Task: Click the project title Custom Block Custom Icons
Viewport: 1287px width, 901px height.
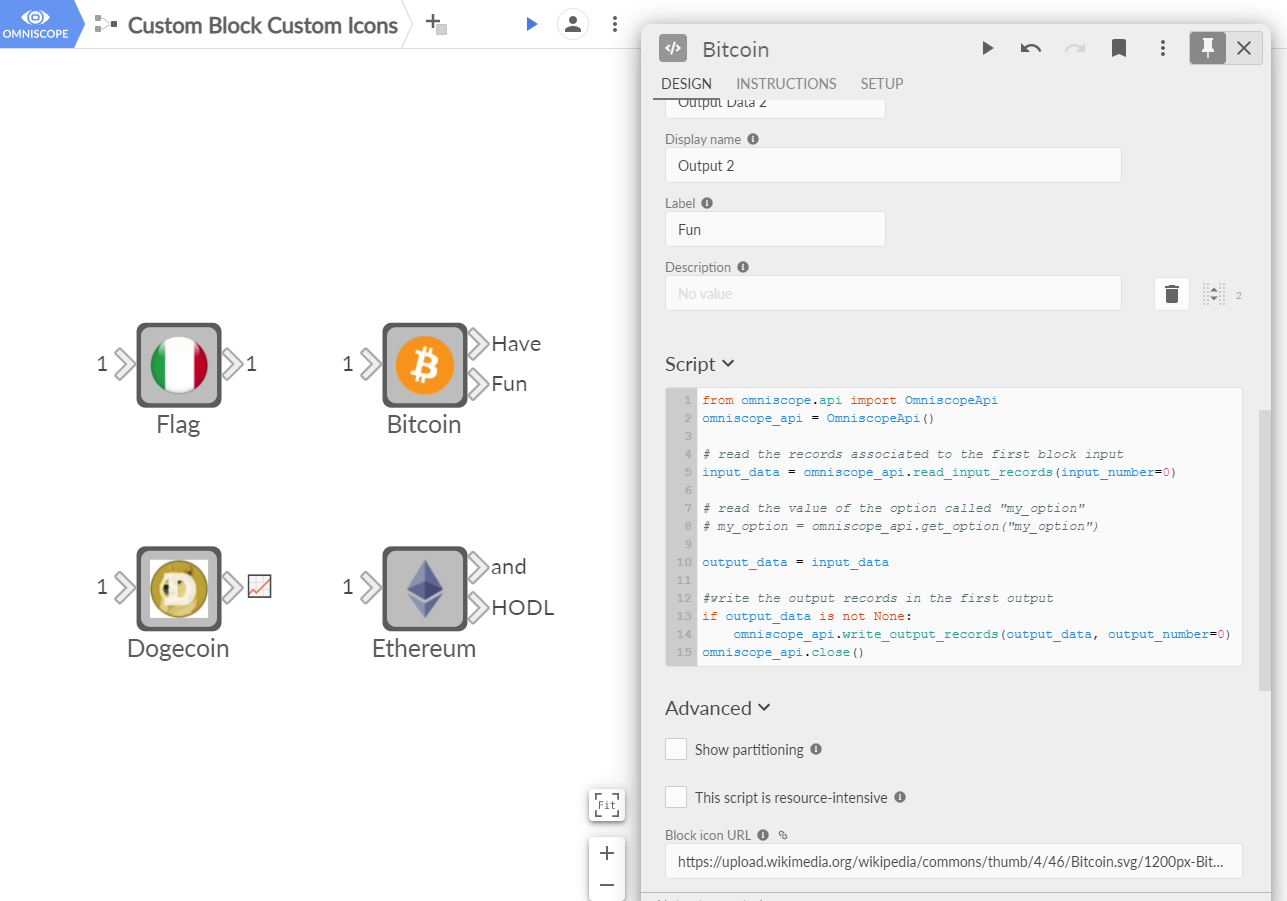Action: 263,25
